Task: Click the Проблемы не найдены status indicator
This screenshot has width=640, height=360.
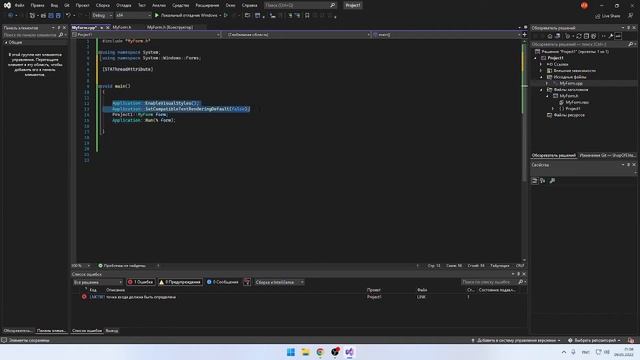Action: 122,266
